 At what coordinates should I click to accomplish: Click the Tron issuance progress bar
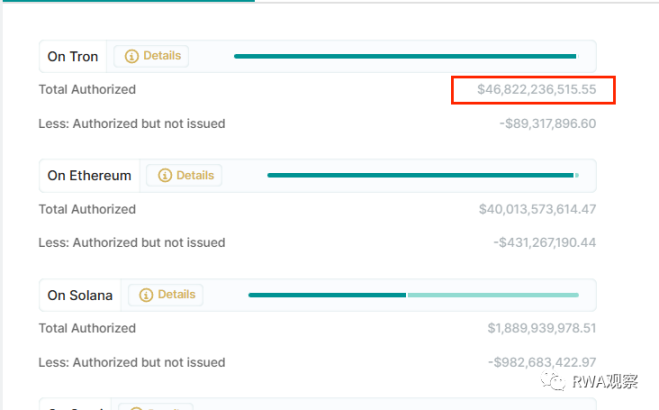click(405, 56)
